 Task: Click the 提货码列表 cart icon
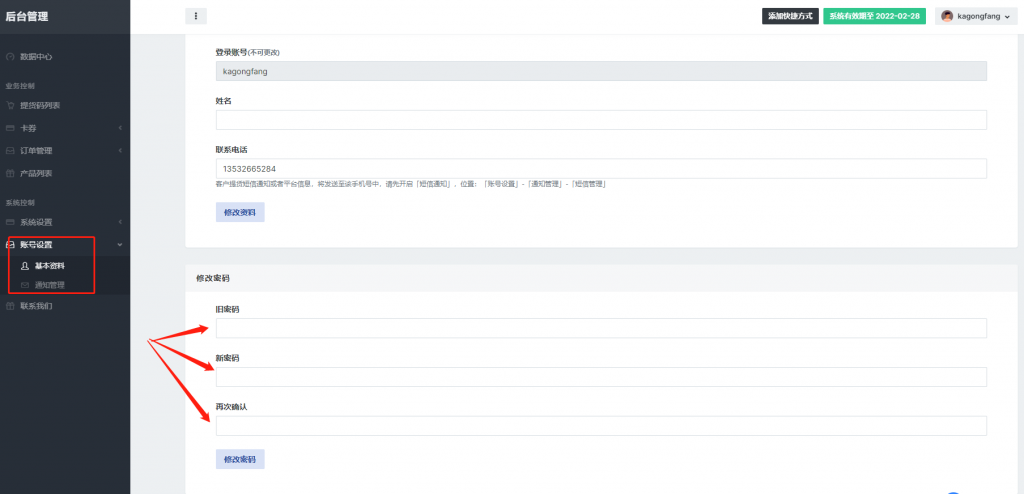(x=10, y=105)
